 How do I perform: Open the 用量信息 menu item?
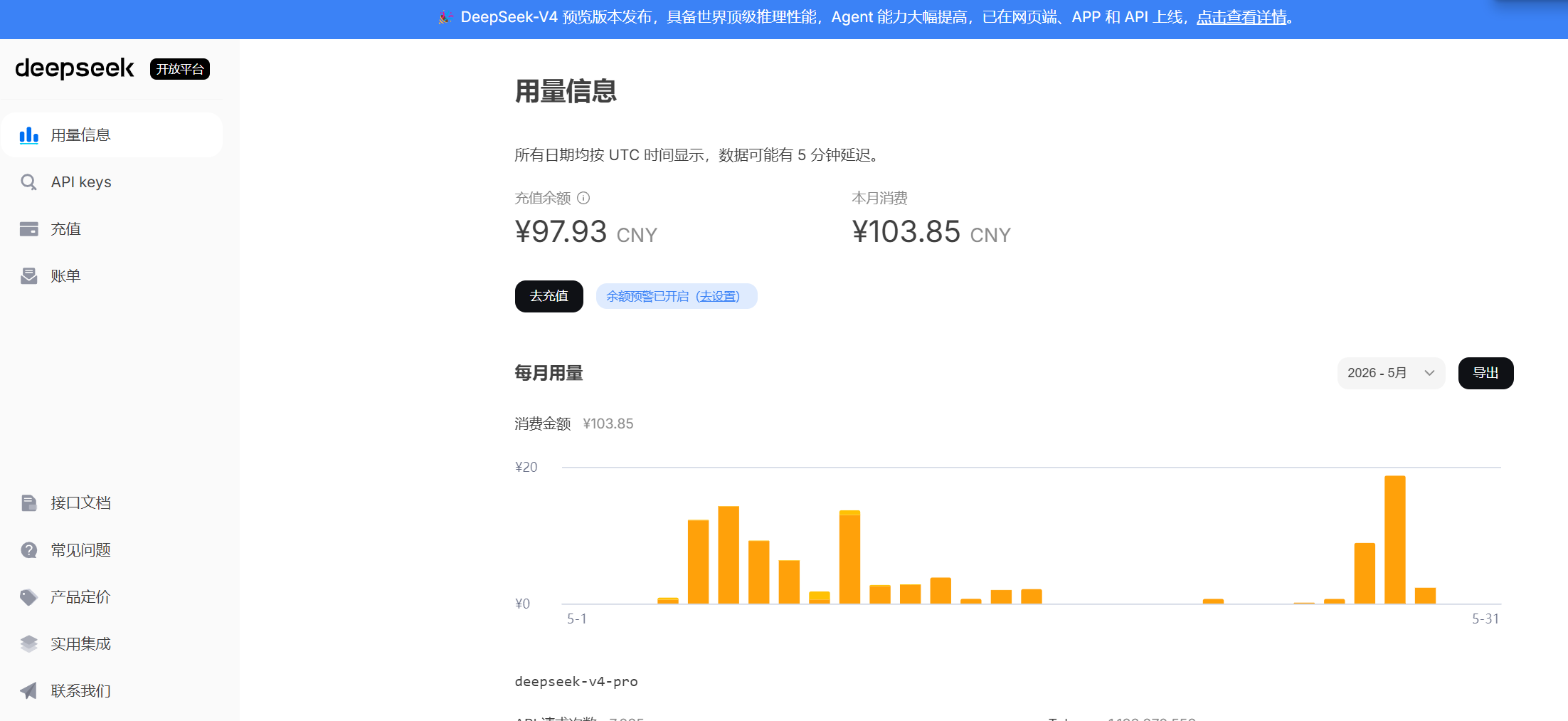(112, 135)
